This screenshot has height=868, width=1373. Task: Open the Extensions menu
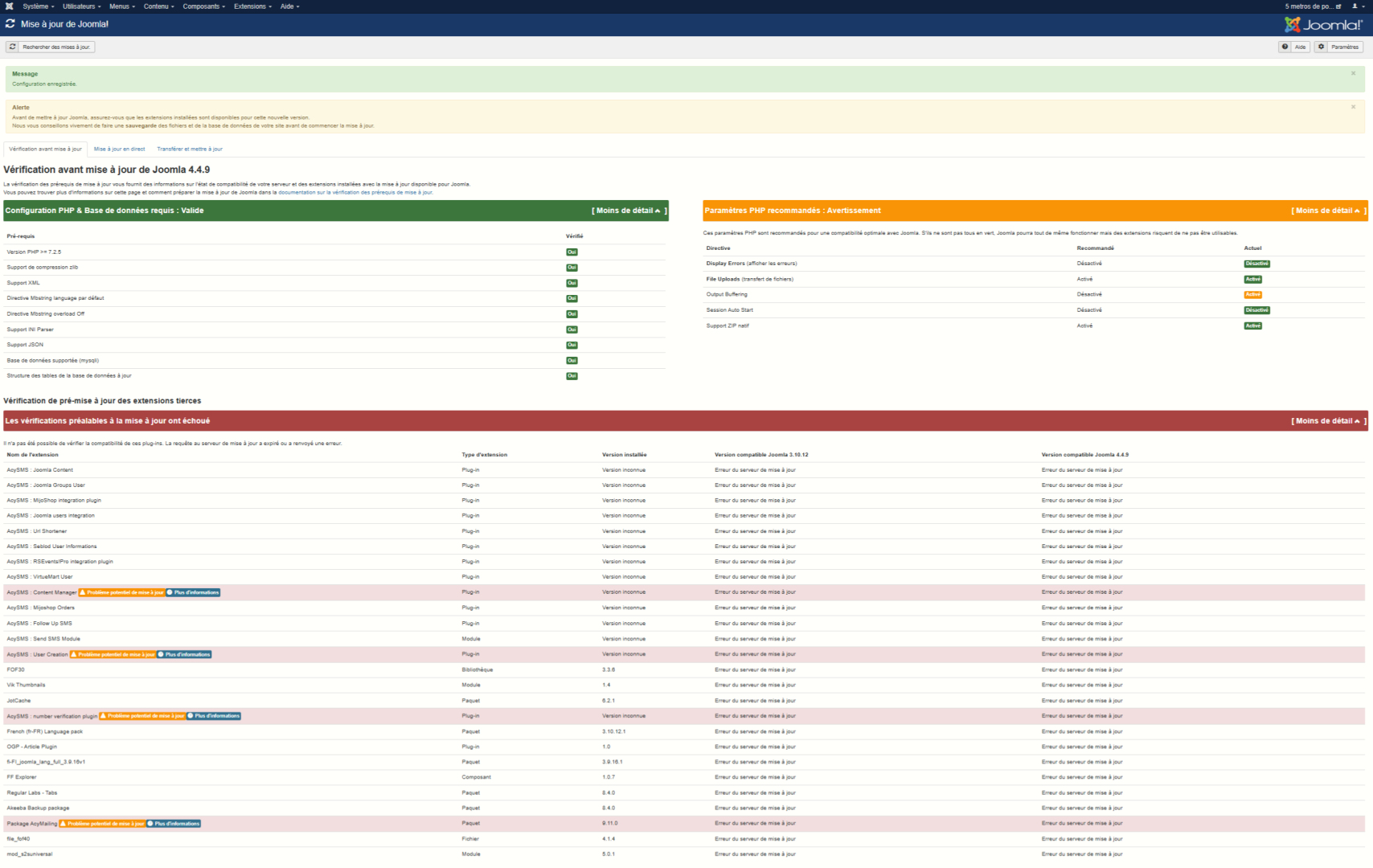[x=253, y=6]
